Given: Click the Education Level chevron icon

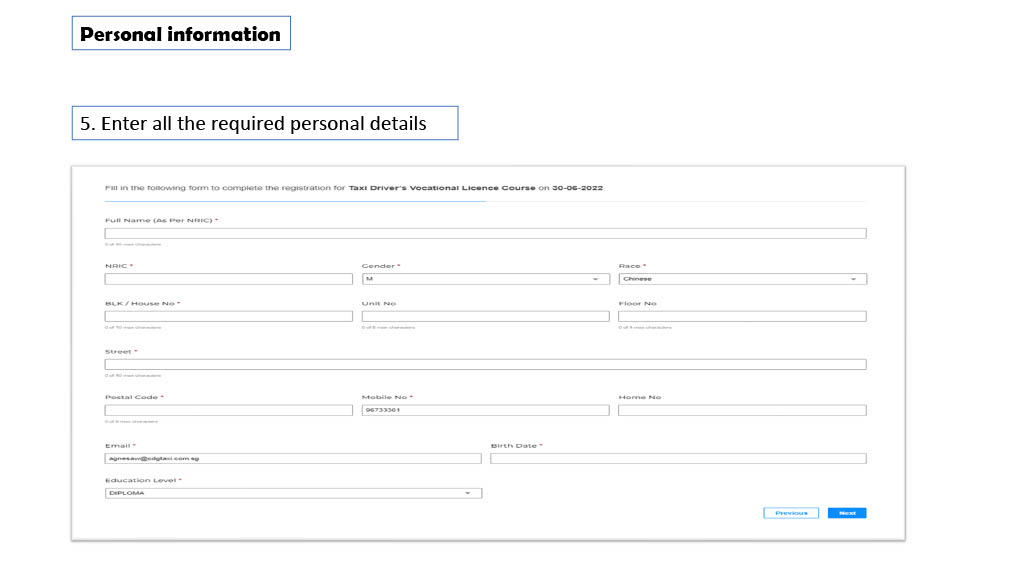Looking at the screenshot, I should (x=468, y=493).
